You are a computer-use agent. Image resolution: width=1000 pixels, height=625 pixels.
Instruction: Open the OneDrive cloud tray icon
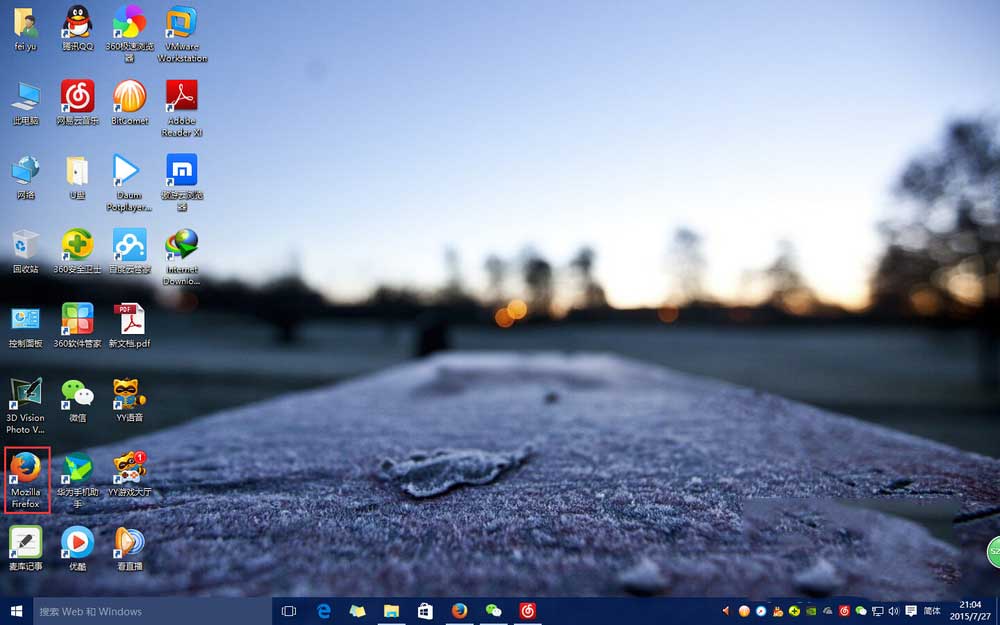[x=827, y=611]
